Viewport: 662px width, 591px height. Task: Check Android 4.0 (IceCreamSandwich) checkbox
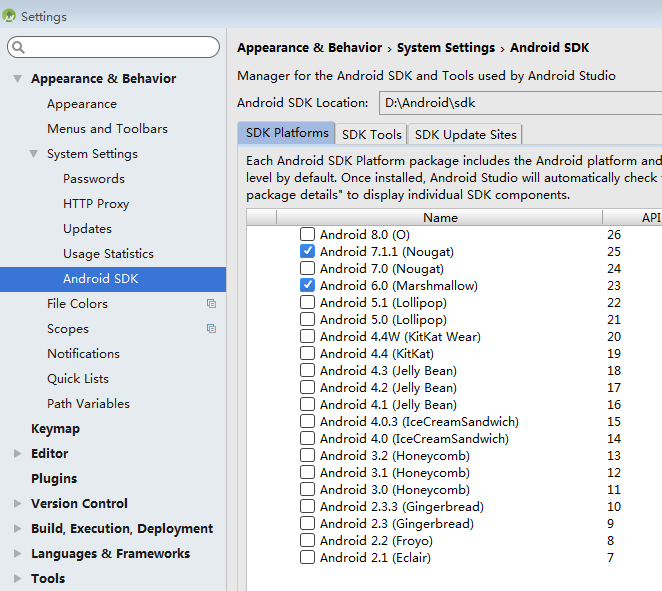[307, 438]
